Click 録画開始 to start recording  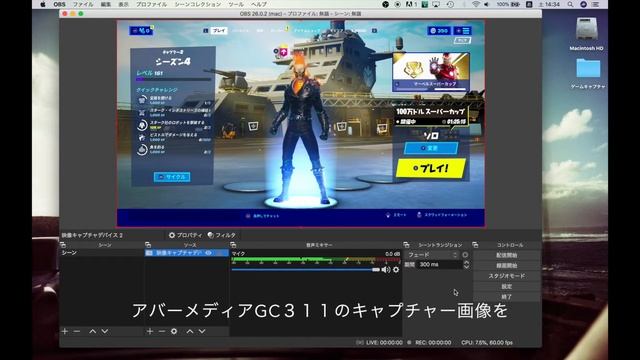click(507, 266)
